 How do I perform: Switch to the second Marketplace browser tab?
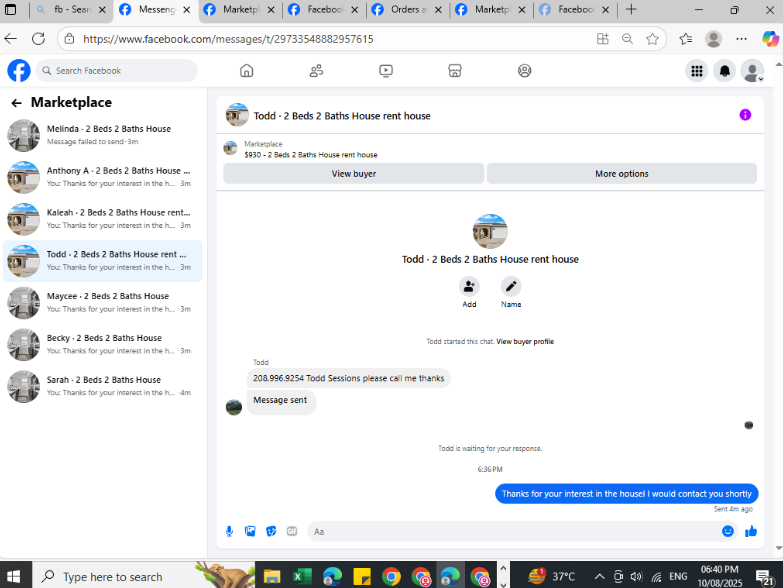pos(492,9)
